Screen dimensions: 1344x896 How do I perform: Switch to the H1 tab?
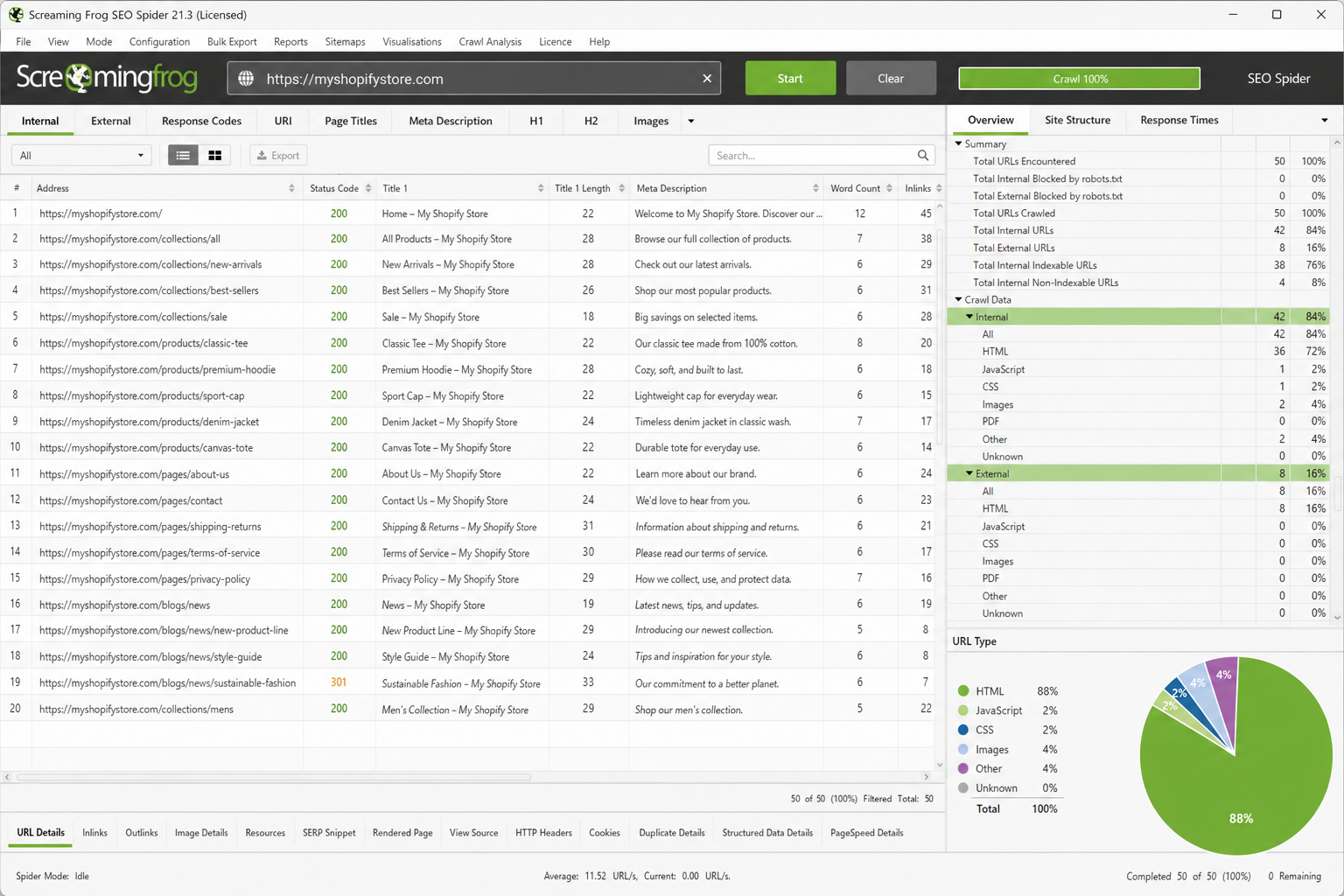(x=536, y=121)
